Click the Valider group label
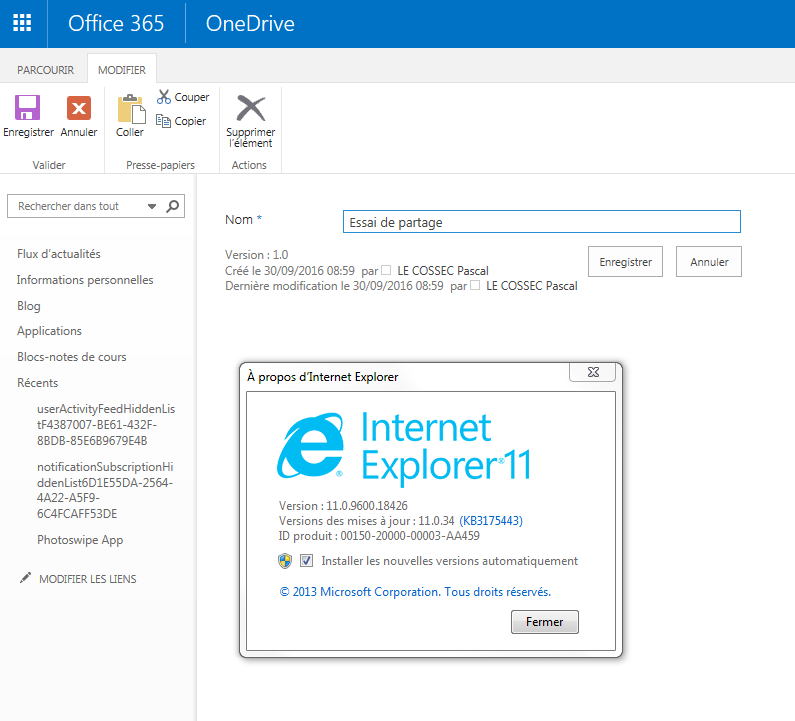Viewport: 795px width, 721px height. coord(49,165)
